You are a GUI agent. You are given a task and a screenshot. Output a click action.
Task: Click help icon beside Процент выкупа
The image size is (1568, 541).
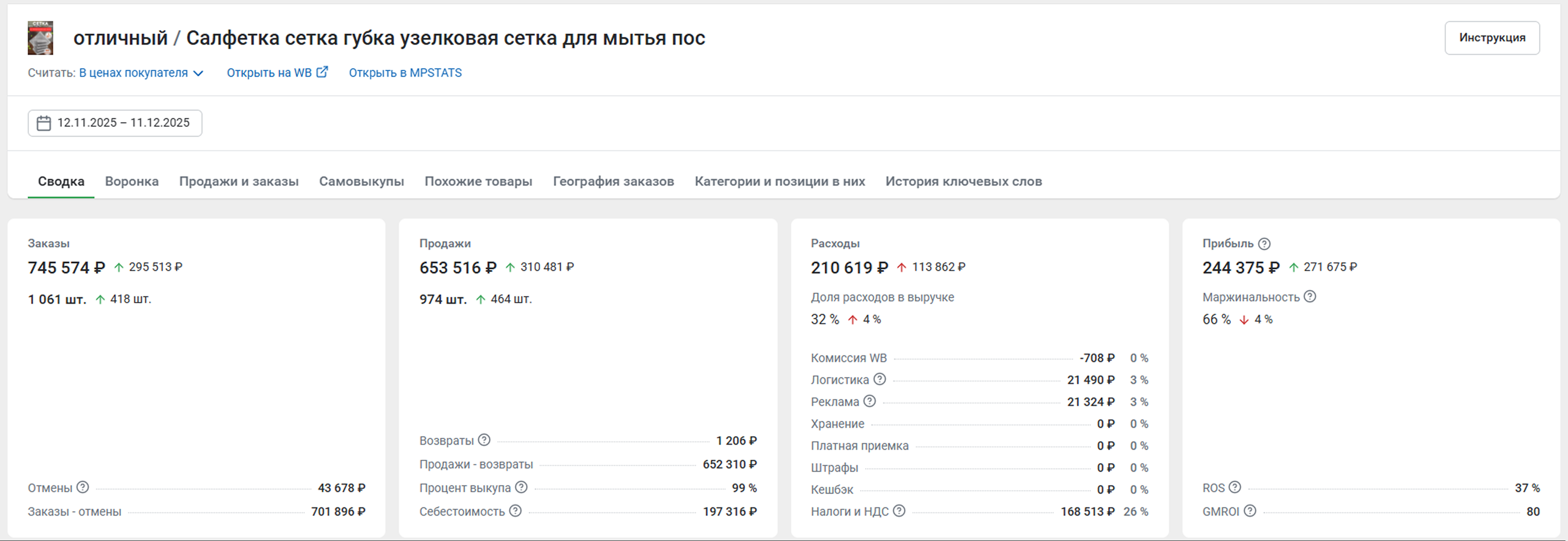pos(521,487)
